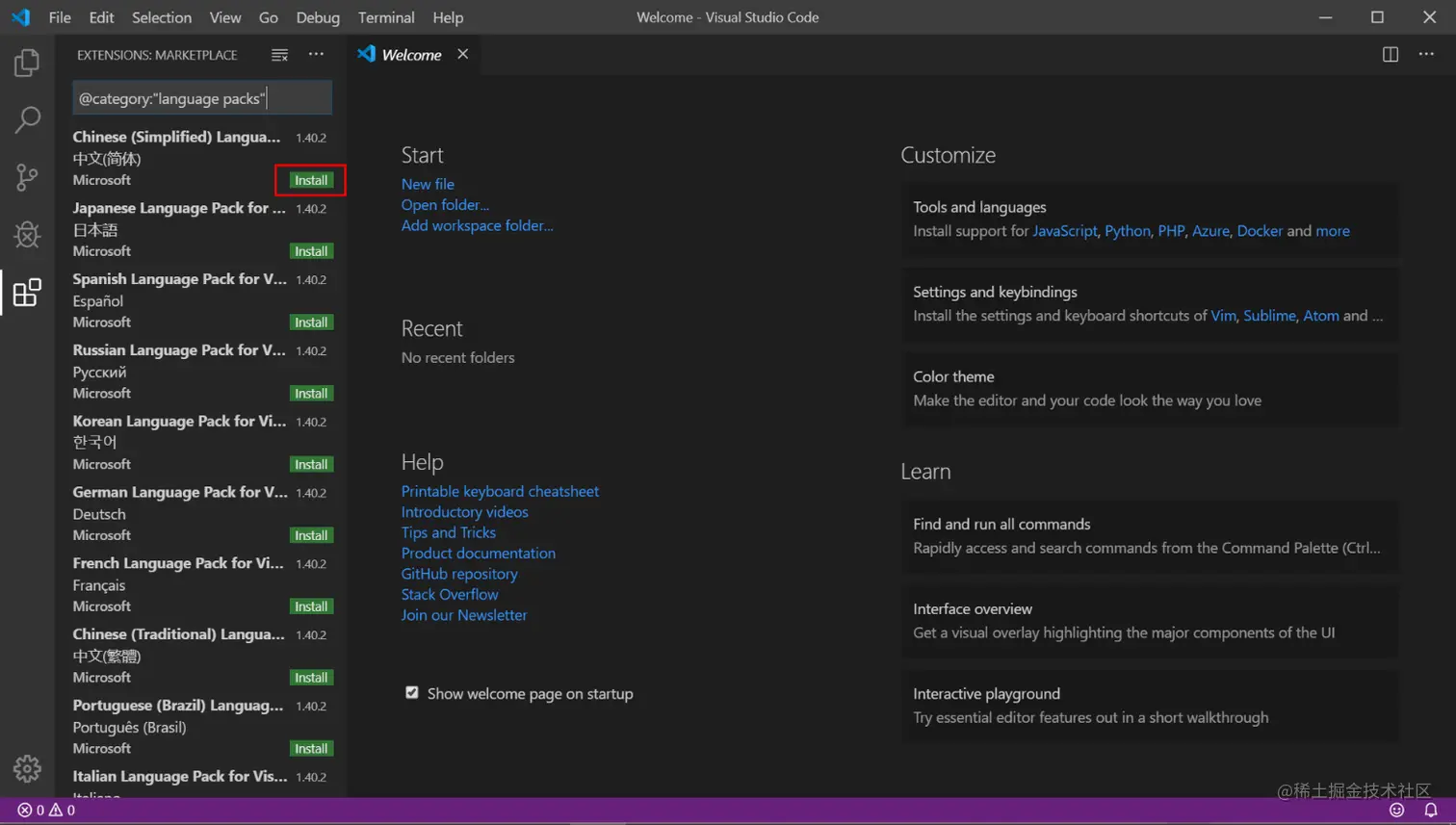
Task: Click the JavaScript language support link
Action: (x=1064, y=231)
